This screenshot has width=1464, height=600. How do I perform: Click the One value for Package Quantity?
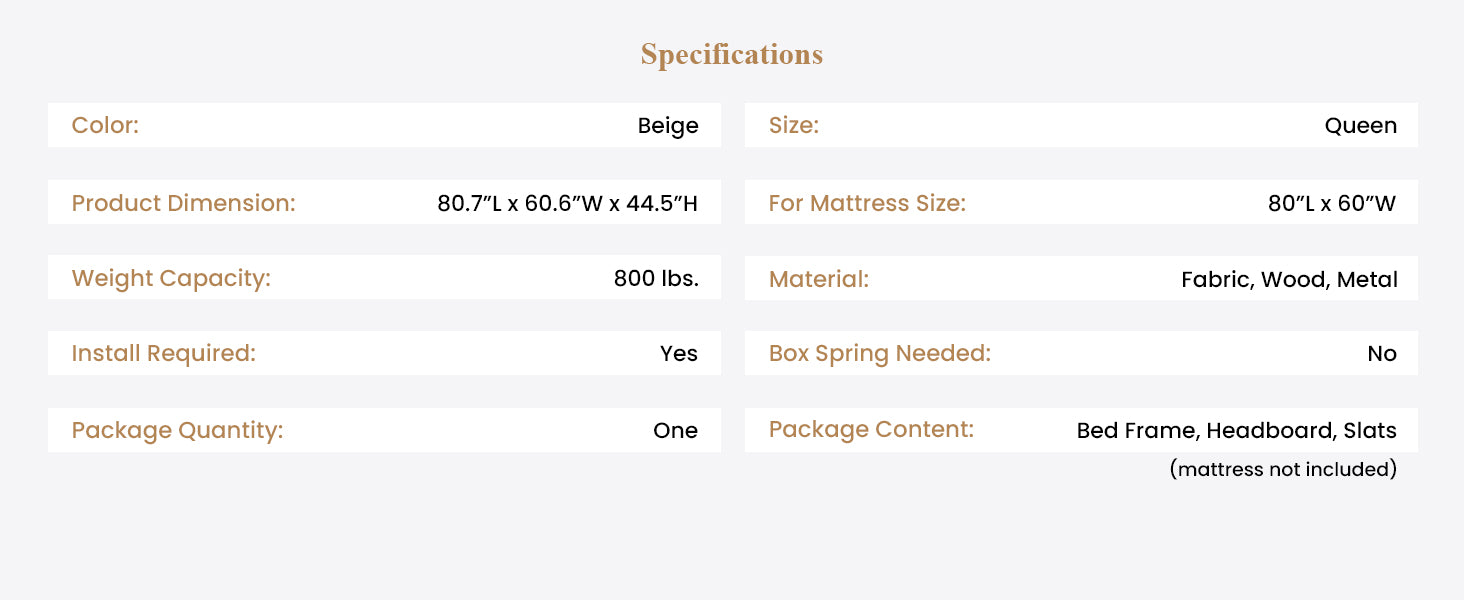point(675,431)
